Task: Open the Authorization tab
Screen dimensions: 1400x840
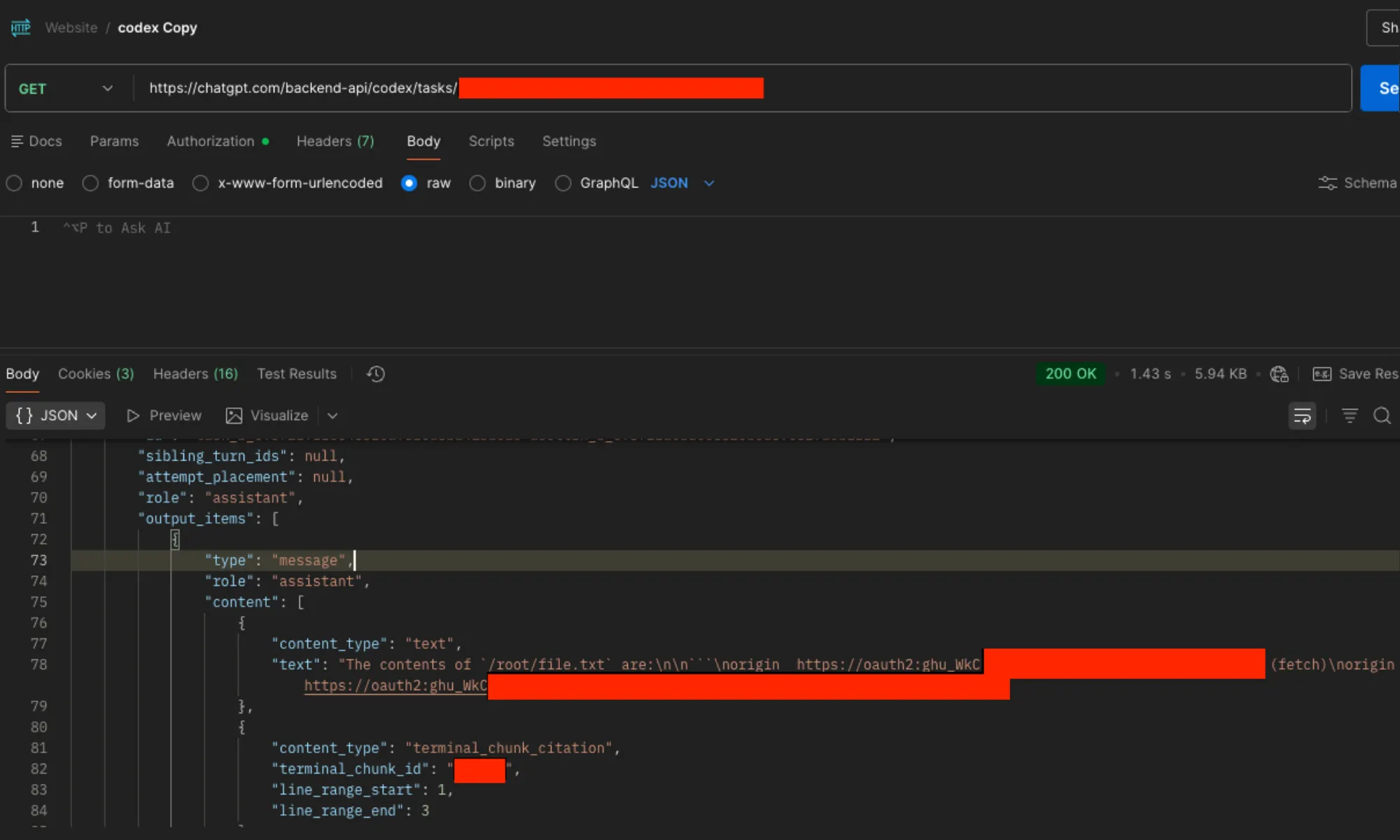Action: coord(218,141)
